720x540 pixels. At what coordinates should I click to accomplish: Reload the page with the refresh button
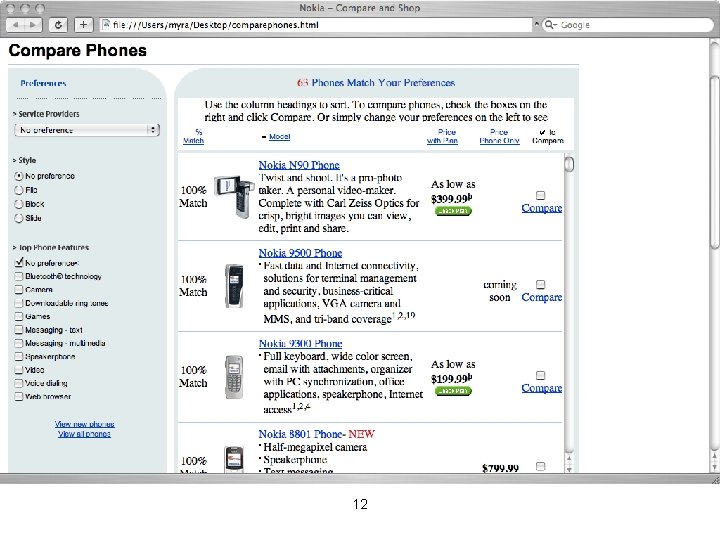58,25
